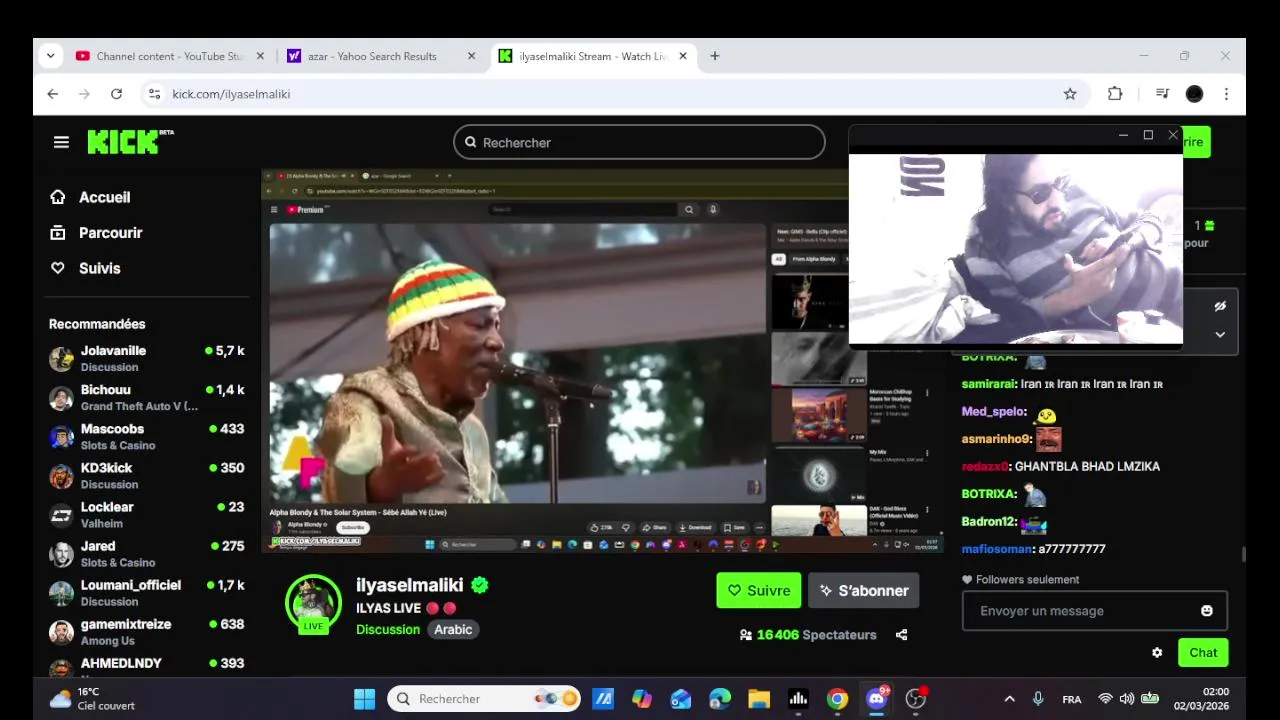Open the Discussion category link

pos(388,629)
